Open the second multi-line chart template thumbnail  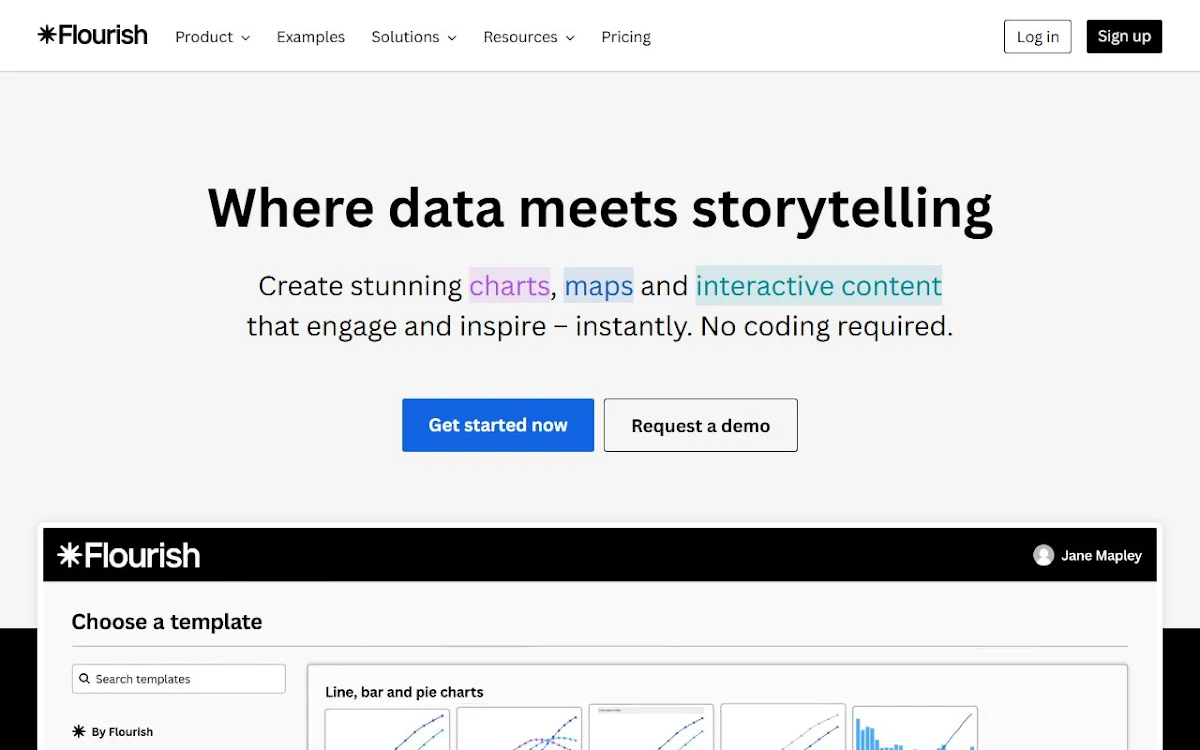519,728
